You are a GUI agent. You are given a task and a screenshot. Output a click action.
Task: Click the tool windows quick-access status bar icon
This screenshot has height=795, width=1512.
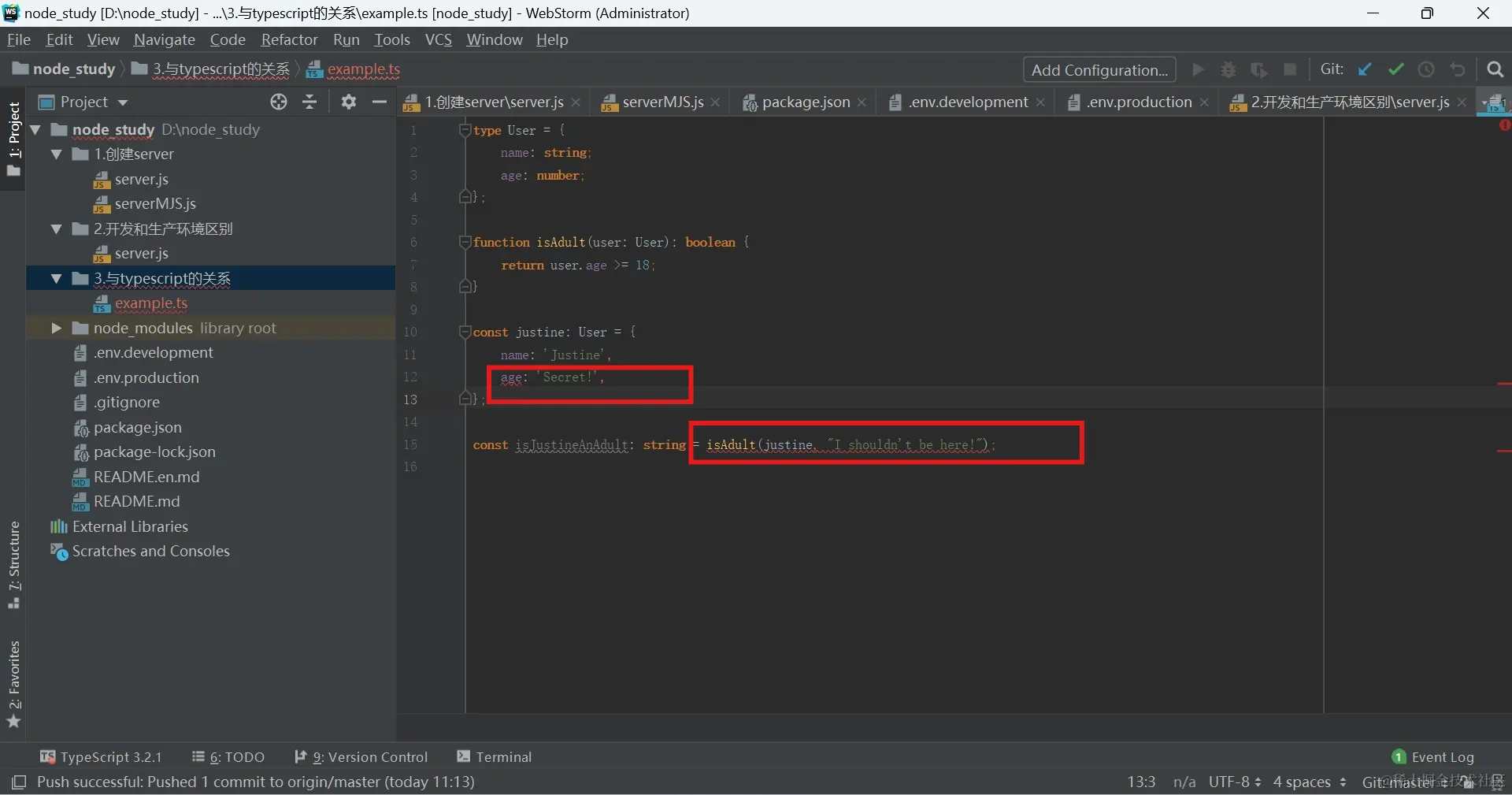click(x=19, y=782)
